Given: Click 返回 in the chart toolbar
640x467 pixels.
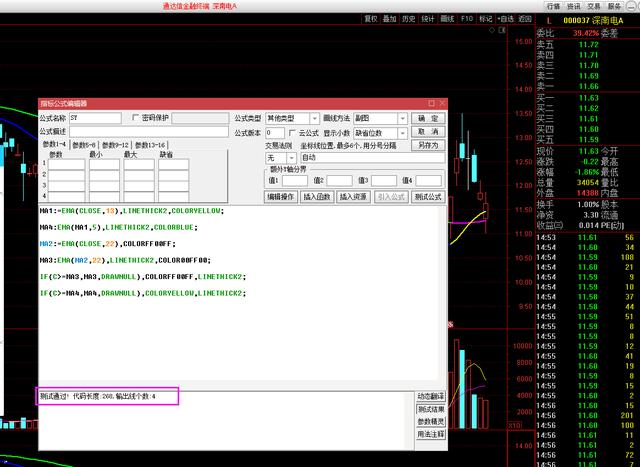Looking at the screenshot, I should click(x=525, y=19).
